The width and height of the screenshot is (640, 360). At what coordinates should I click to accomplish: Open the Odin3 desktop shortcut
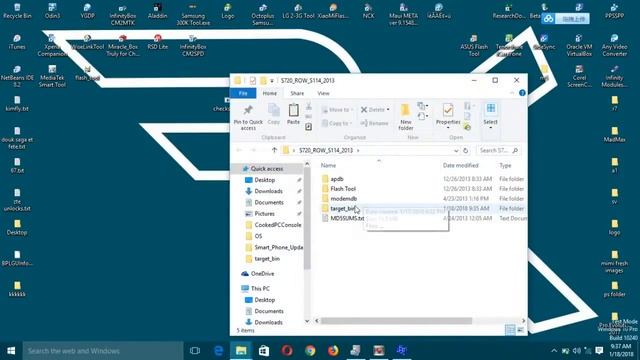pyautogui.click(x=52, y=11)
